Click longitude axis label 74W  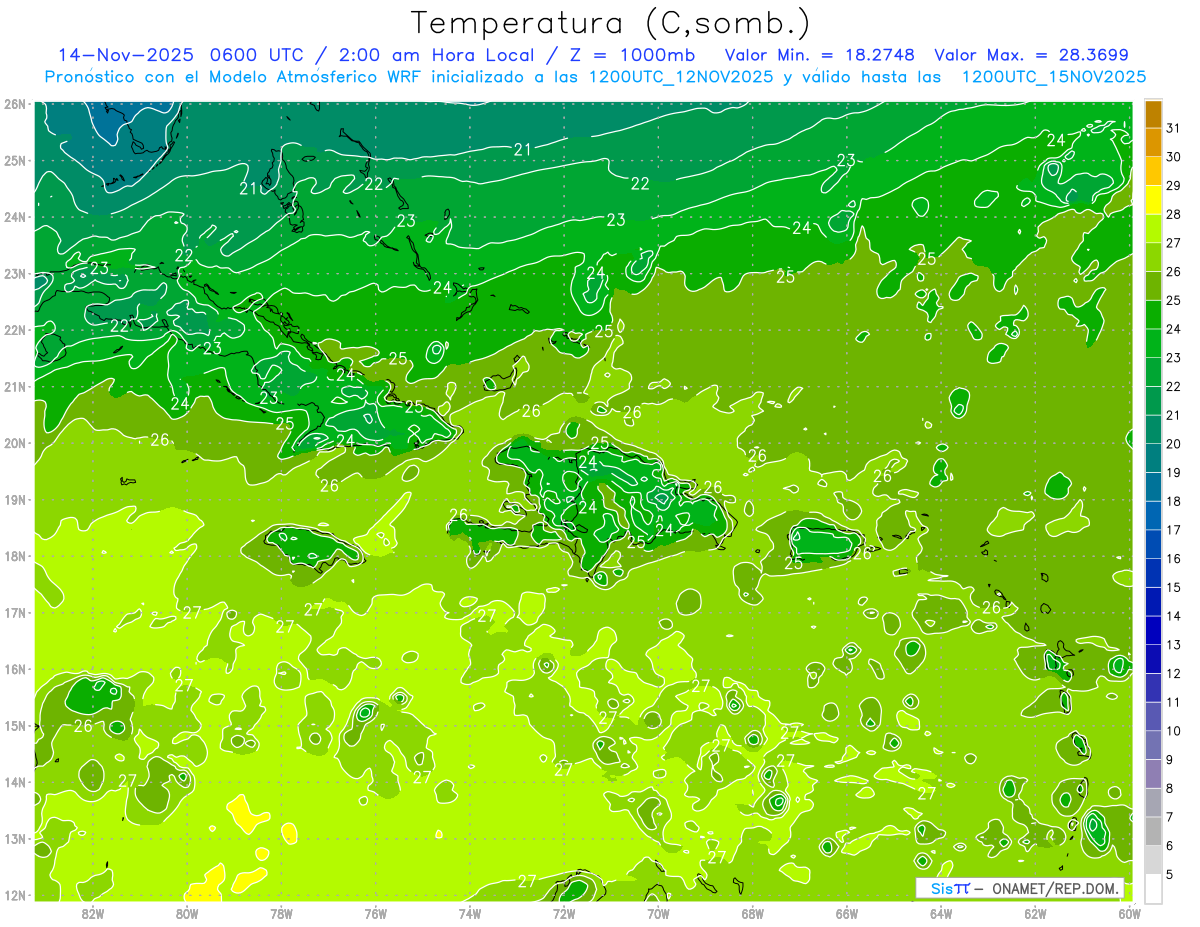pos(470,914)
